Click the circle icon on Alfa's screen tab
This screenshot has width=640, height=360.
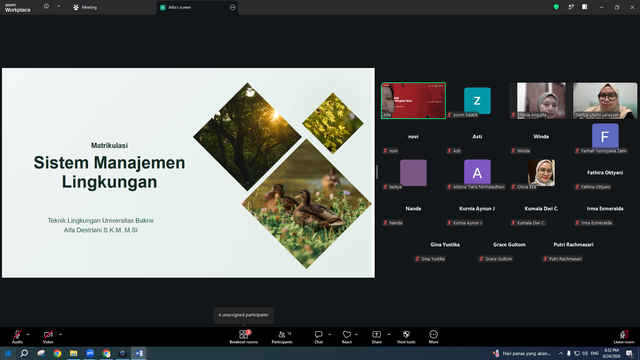pos(232,7)
